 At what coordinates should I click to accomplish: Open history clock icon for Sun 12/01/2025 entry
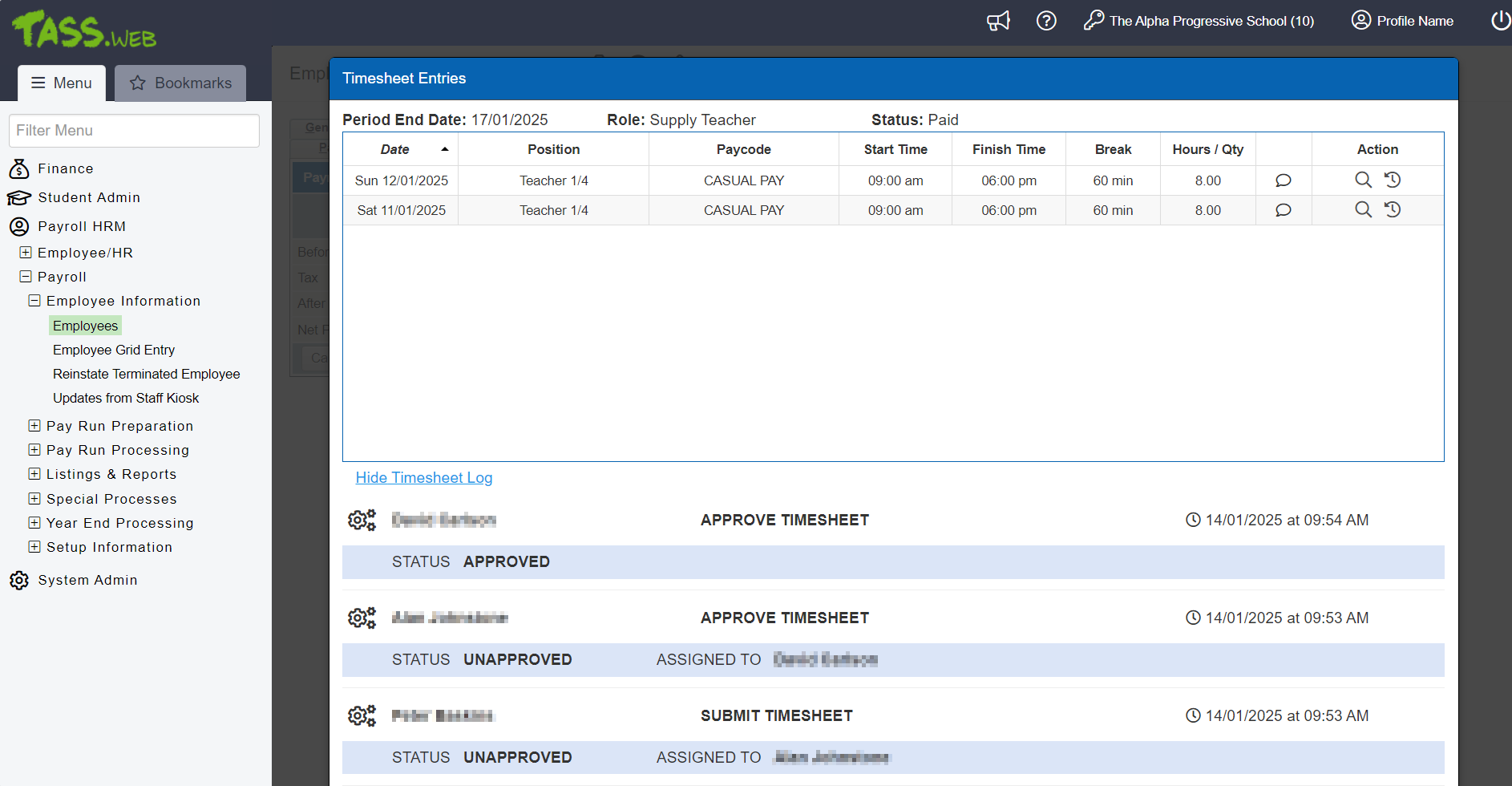1393,180
